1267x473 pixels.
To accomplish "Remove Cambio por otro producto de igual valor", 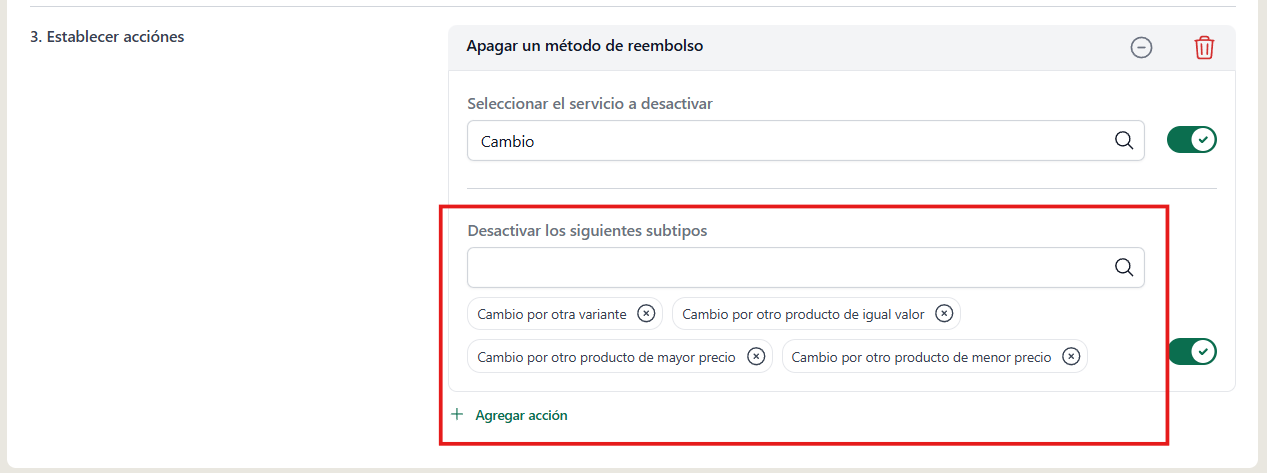I will [944, 314].
